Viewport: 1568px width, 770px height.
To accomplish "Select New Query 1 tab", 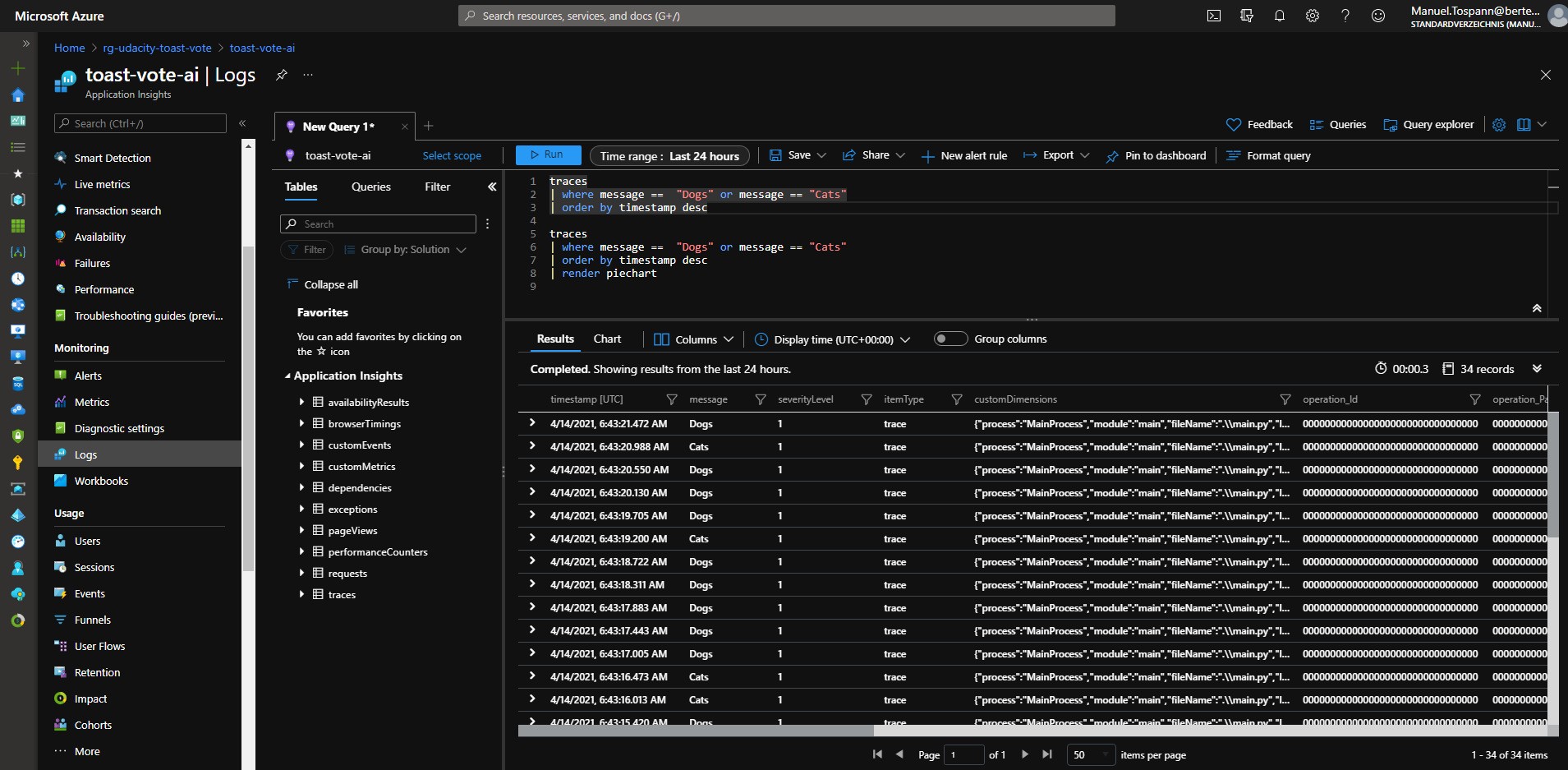I will click(x=338, y=127).
